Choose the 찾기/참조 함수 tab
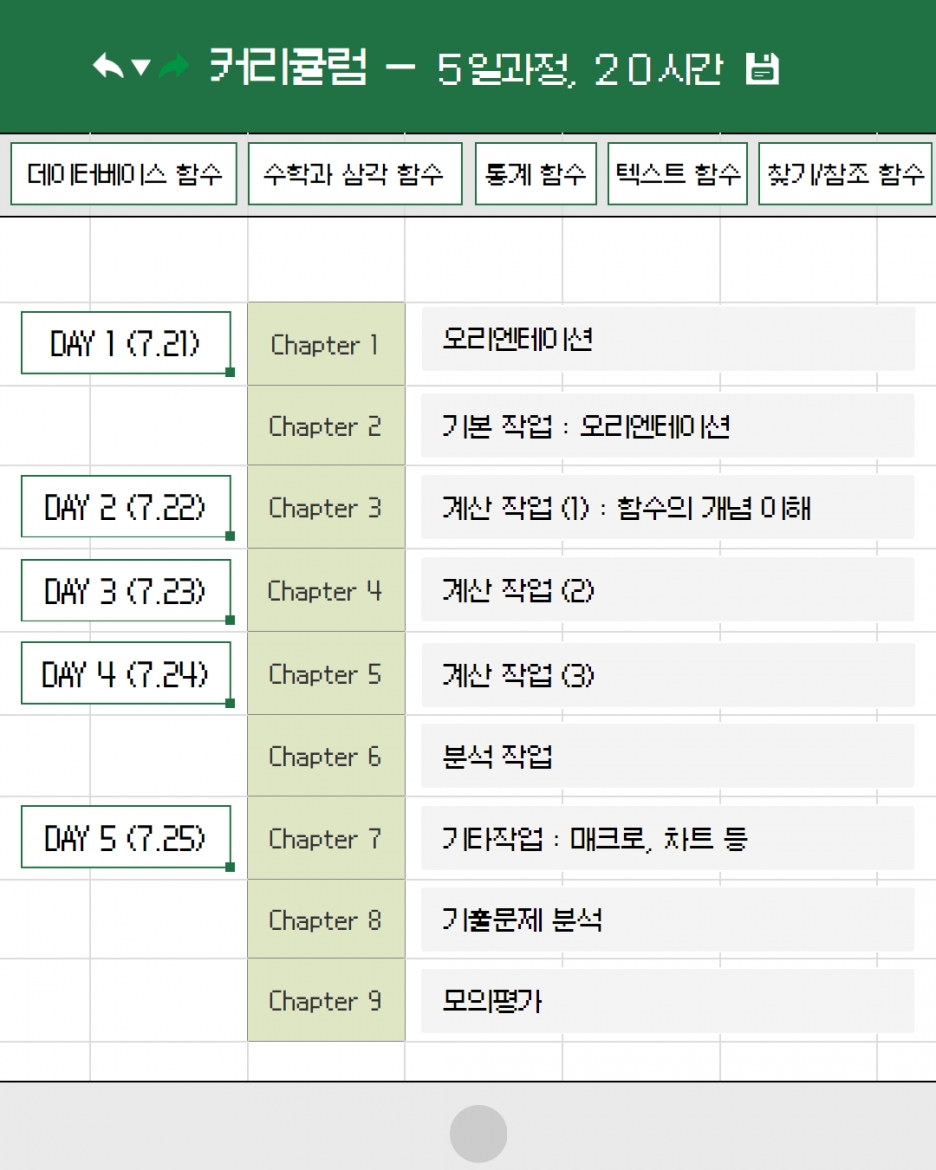Screen dimensions: 936x1170 pyautogui.click(x=846, y=174)
